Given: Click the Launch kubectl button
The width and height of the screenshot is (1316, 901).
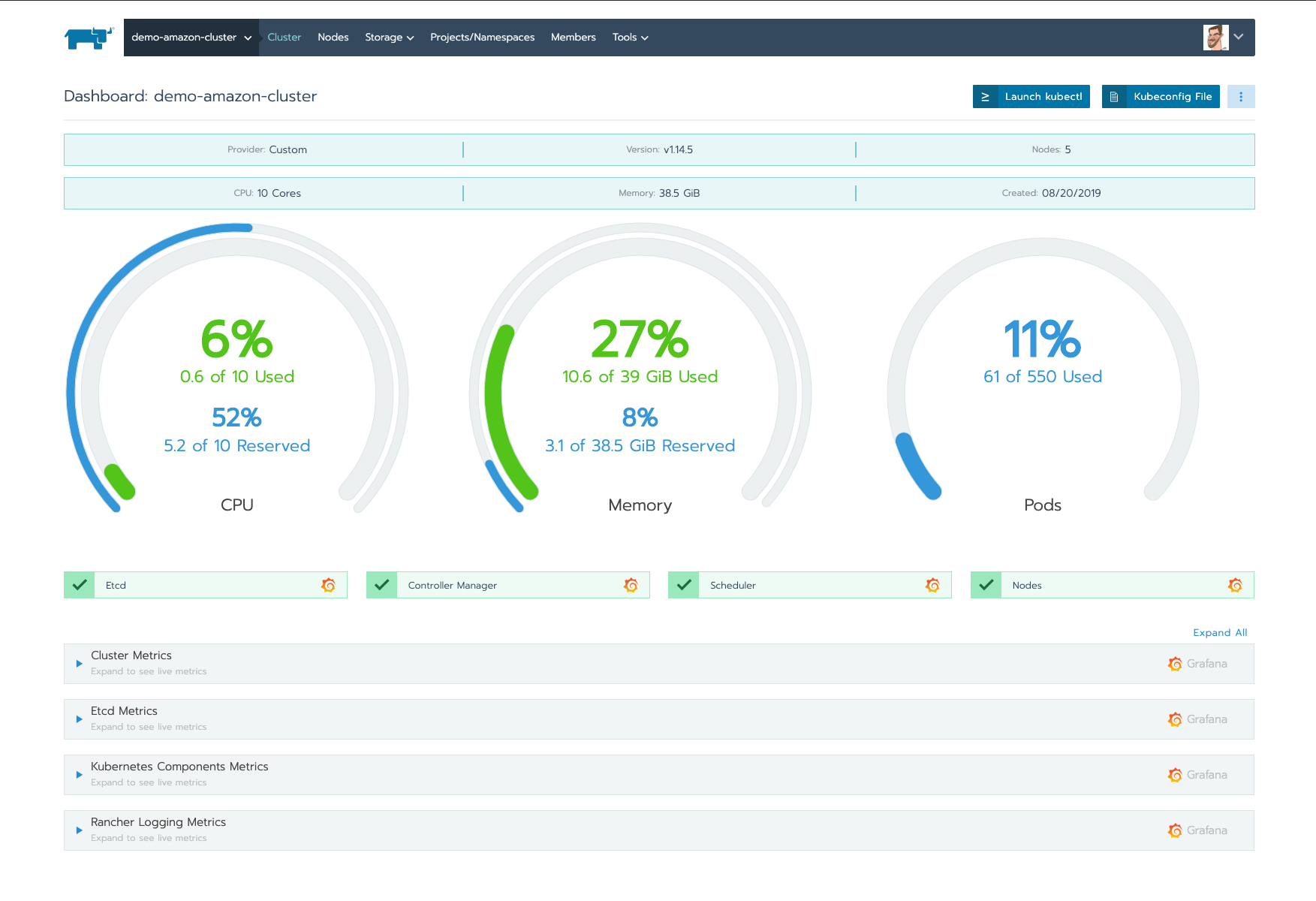Looking at the screenshot, I should [1031, 96].
